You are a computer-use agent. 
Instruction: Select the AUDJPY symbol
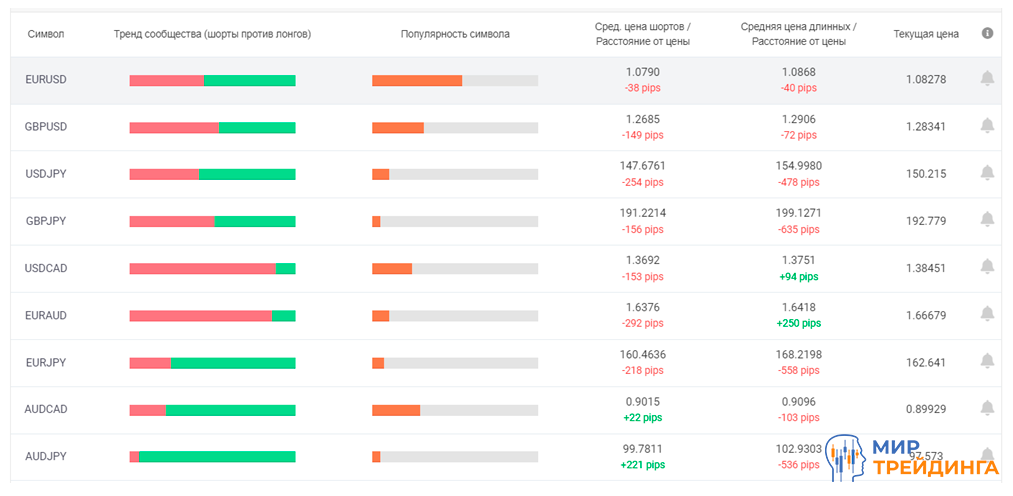tap(46, 456)
